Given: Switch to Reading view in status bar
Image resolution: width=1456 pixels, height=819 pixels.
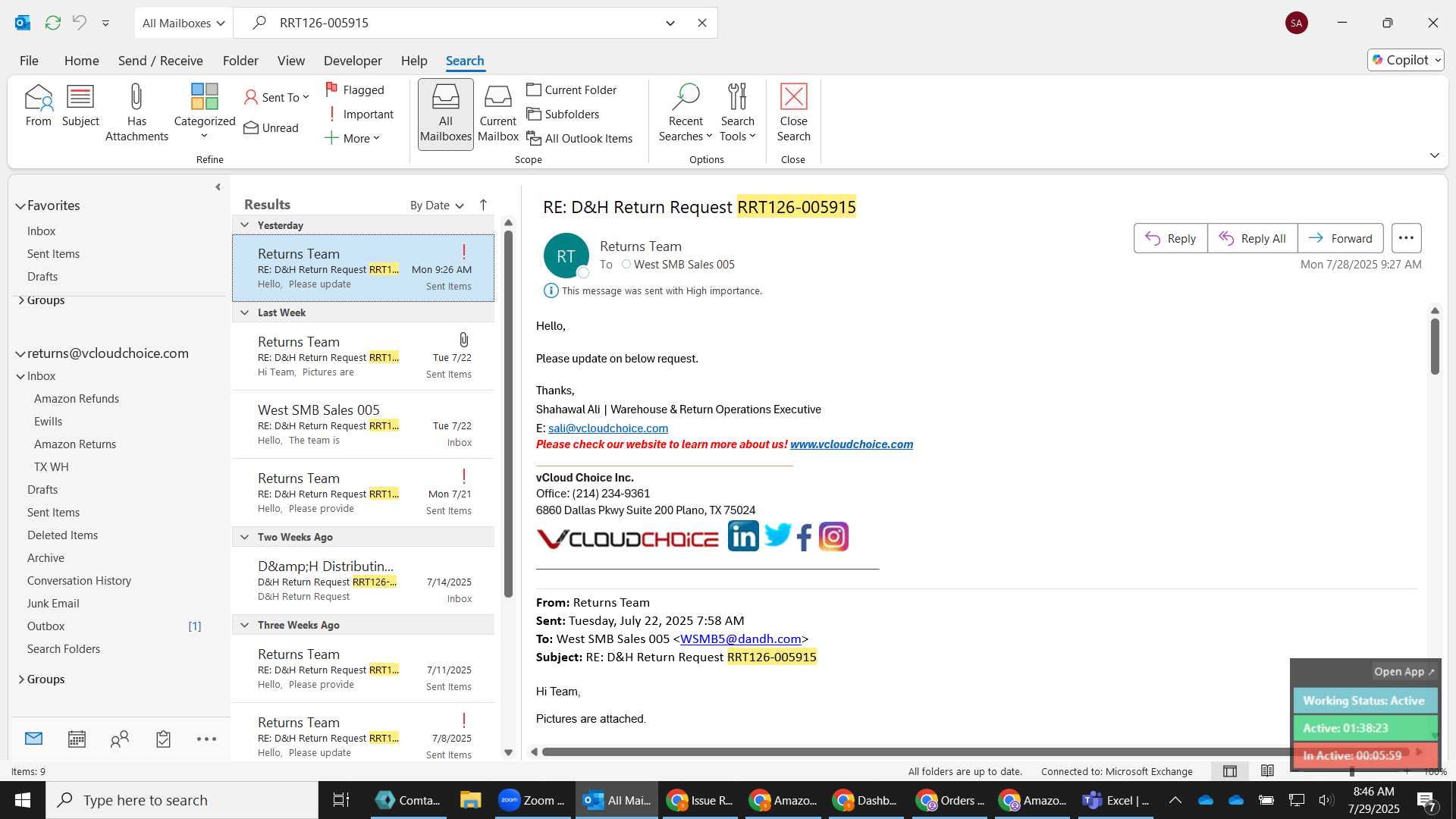Looking at the screenshot, I should 1267,771.
